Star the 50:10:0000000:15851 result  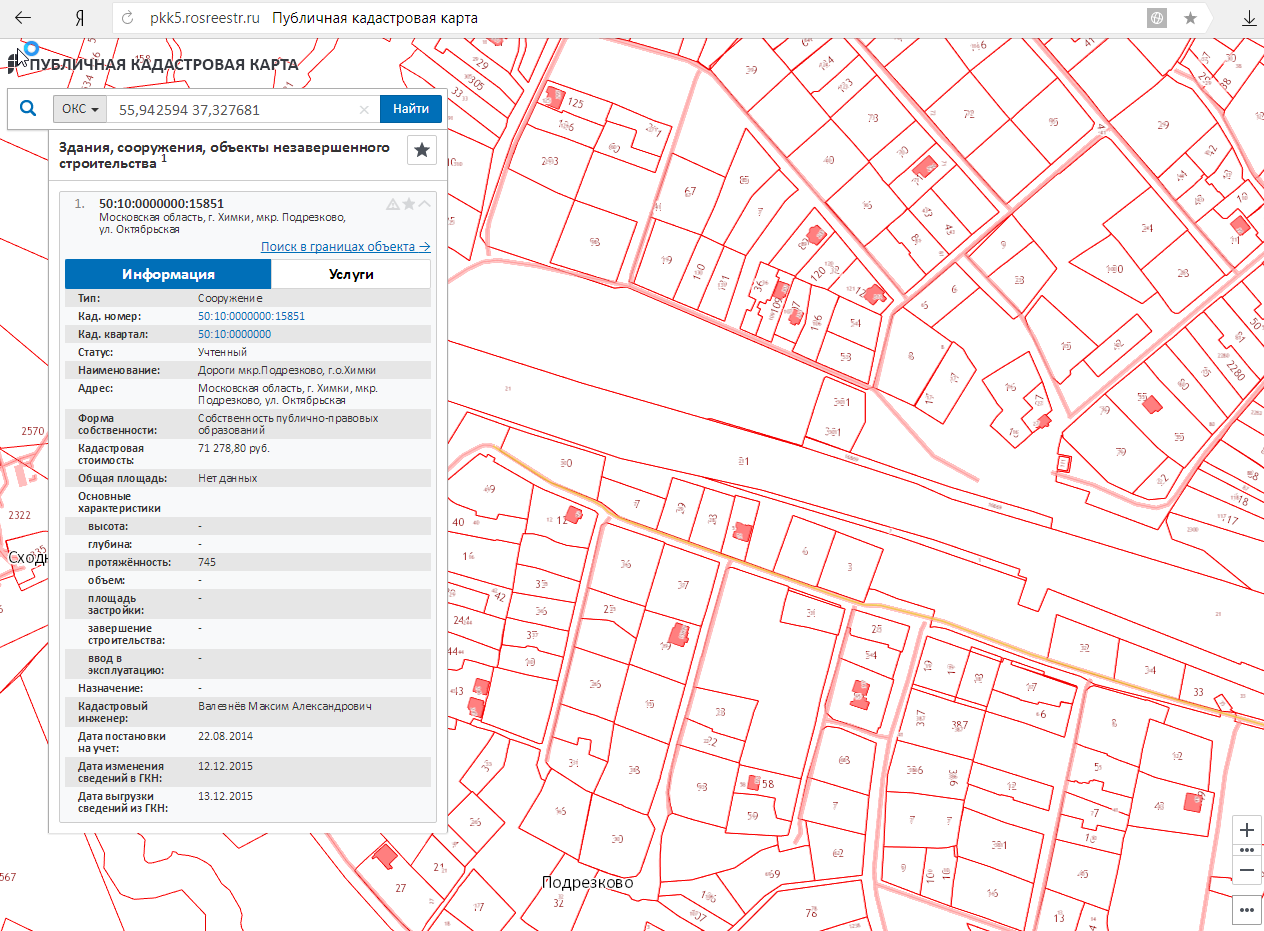coord(409,204)
